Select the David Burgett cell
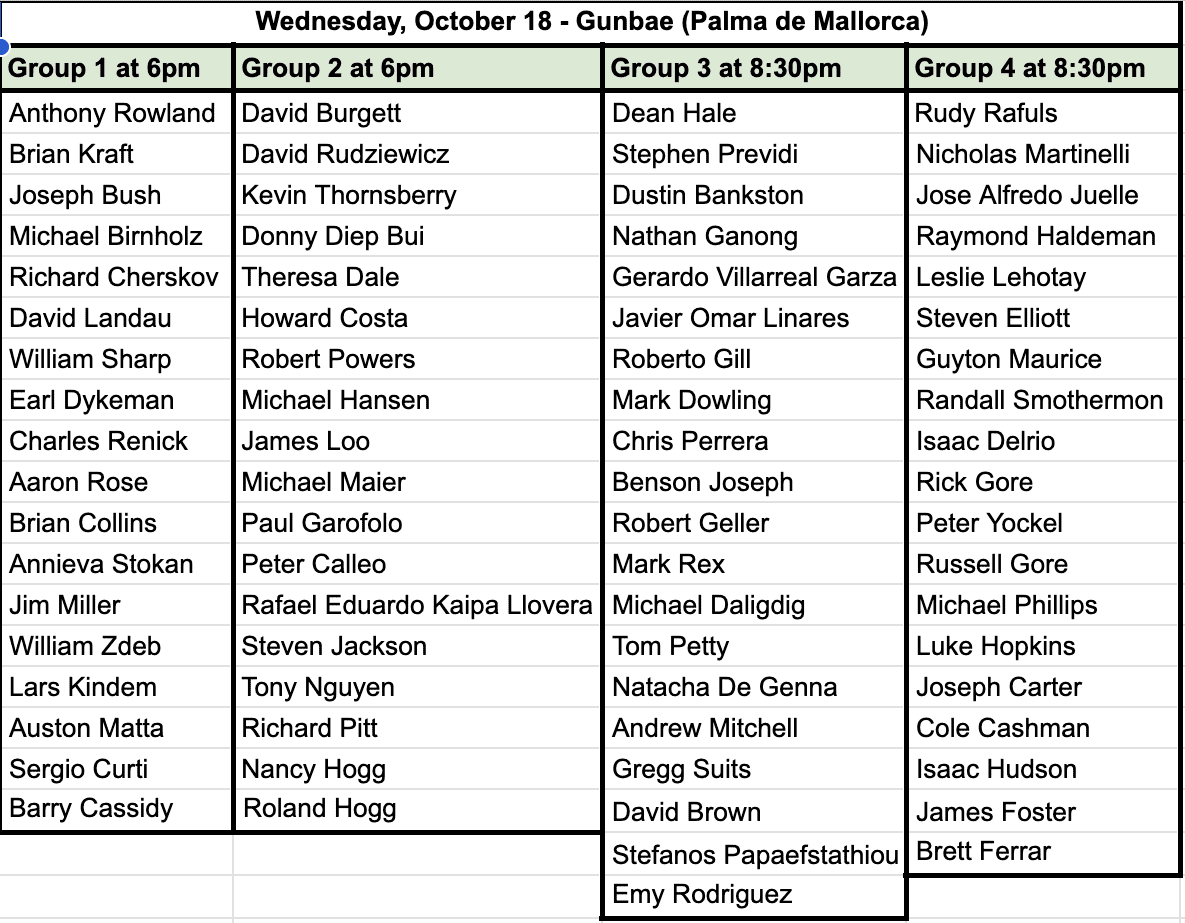 pos(419,113)
